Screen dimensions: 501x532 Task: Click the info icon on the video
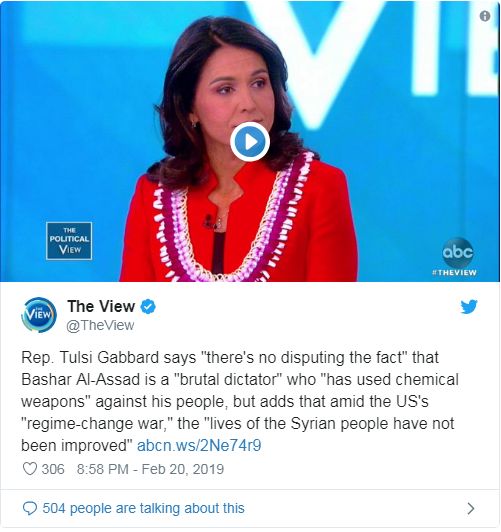point(485,16)
